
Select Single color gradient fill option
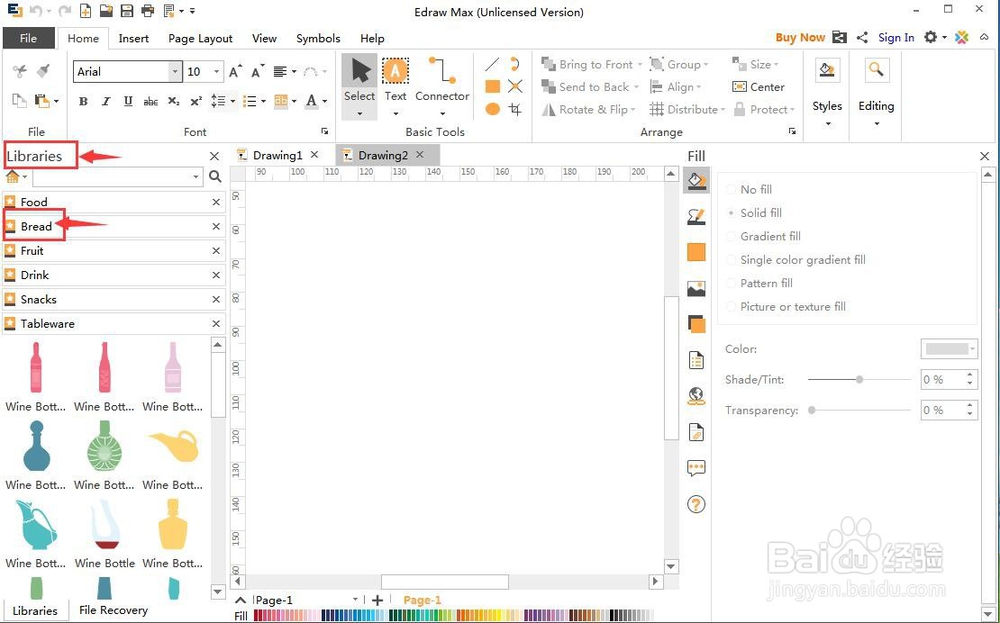pos(797,260)
